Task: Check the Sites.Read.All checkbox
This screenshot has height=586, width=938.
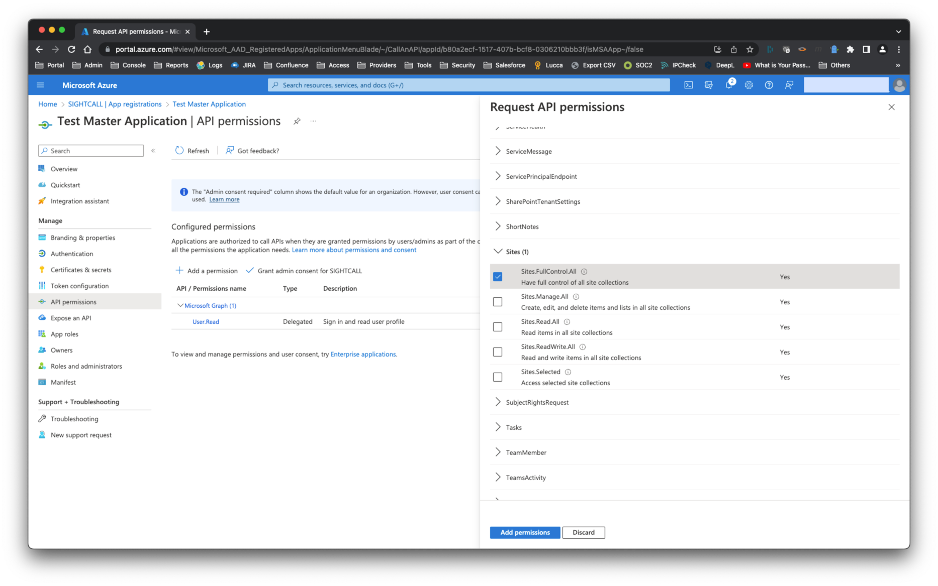Action: pyautogui.click(x=498, y=327)
